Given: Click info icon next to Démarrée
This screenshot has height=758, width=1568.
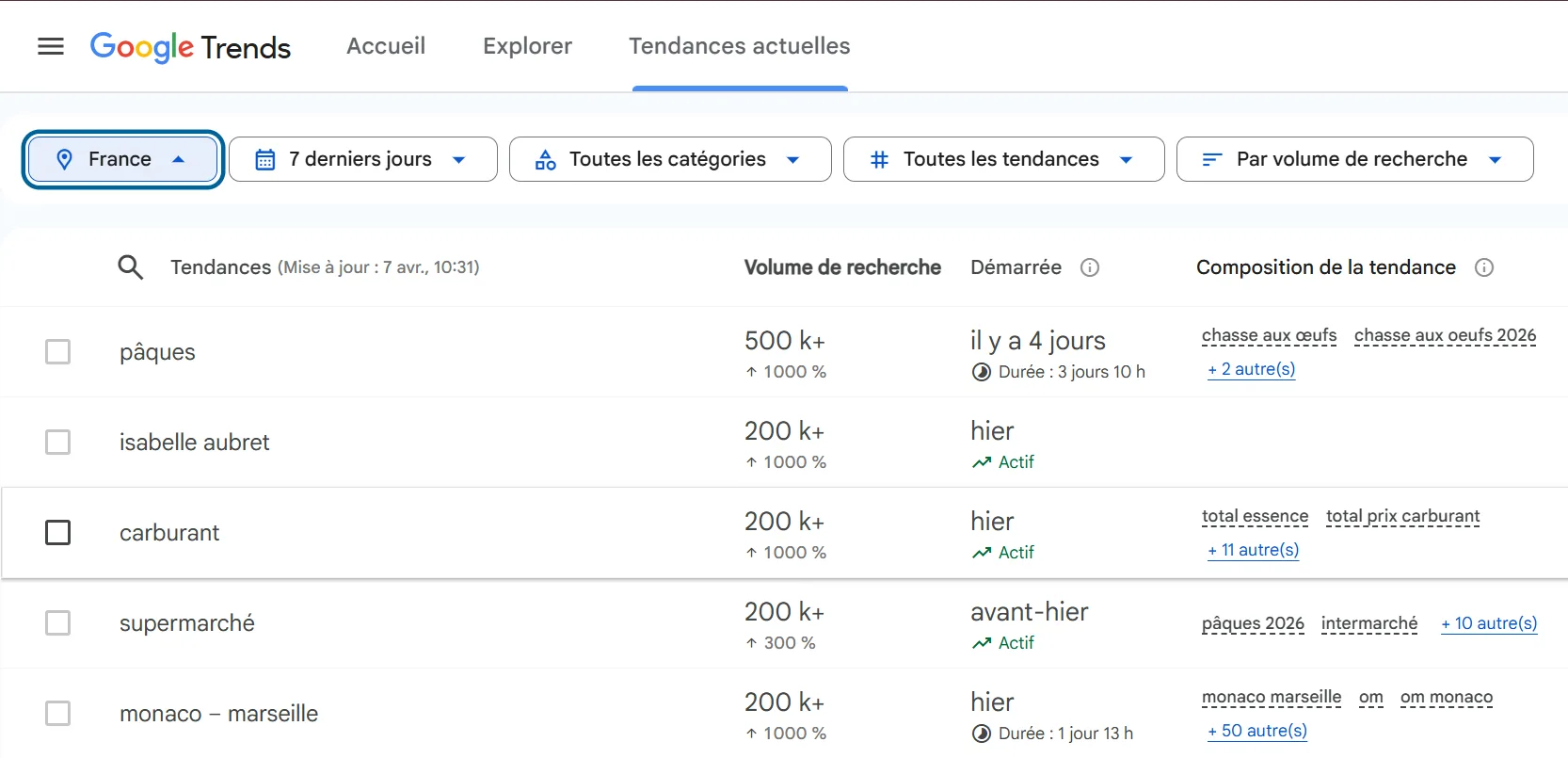Looking at the screenshot, I should coord(1090,267).
